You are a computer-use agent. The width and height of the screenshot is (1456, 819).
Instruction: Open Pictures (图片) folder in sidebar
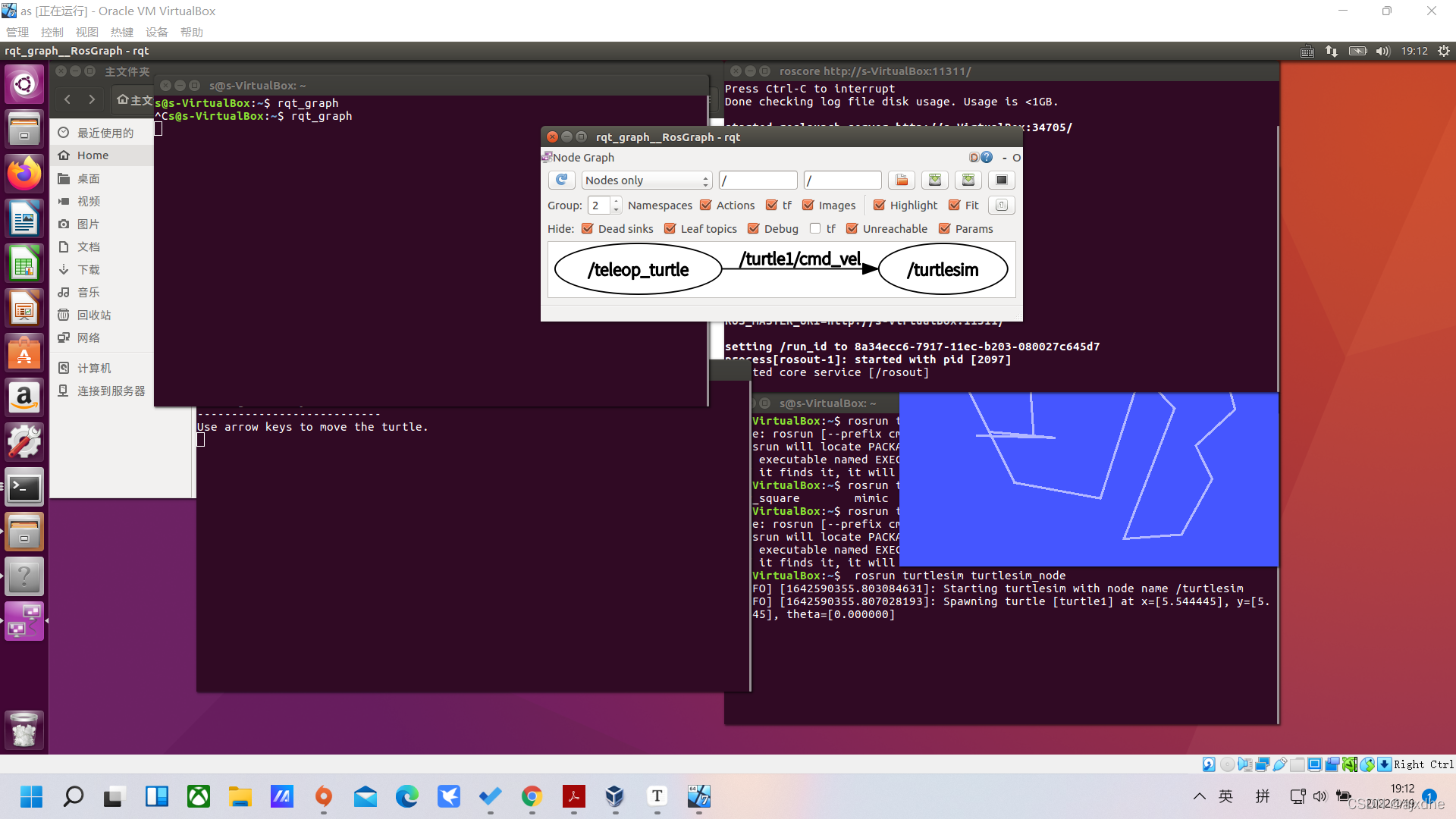click(x=102, y=224)
